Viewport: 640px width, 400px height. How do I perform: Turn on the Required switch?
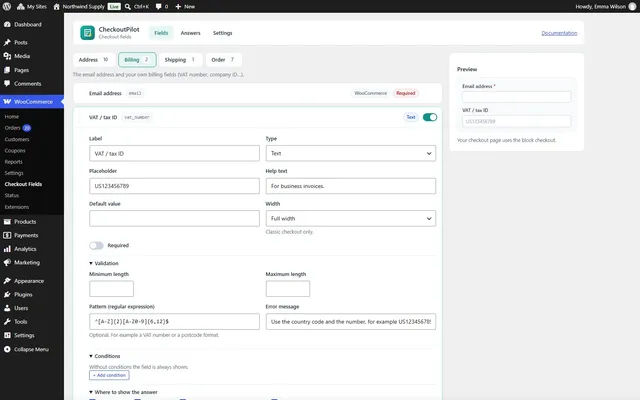point(96,245)
